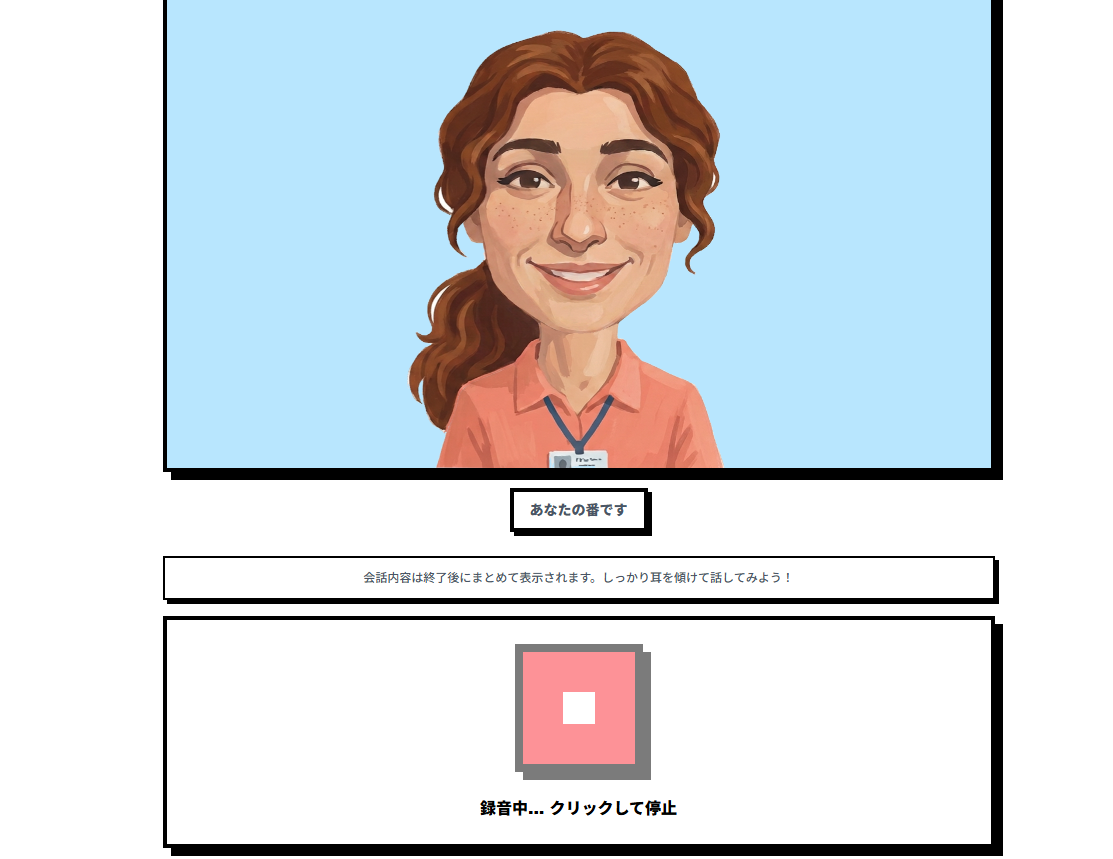Click the blank area left of the stop button

341,710
